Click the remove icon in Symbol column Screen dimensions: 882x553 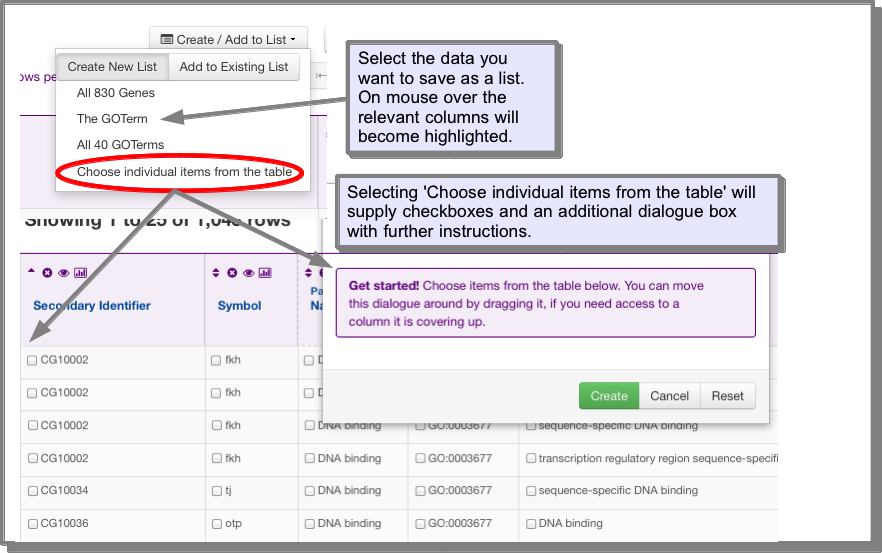(x=232, y=273)
